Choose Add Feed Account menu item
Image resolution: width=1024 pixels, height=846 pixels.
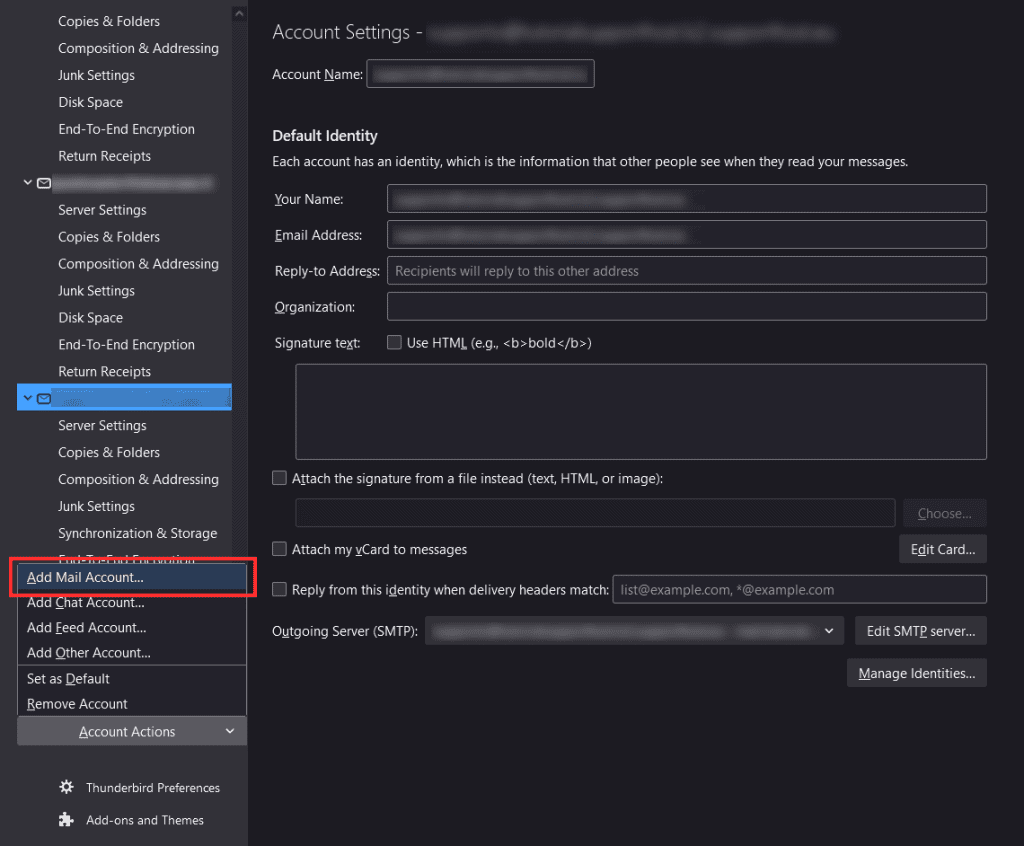pyautogui.click(x=132, y=628)
